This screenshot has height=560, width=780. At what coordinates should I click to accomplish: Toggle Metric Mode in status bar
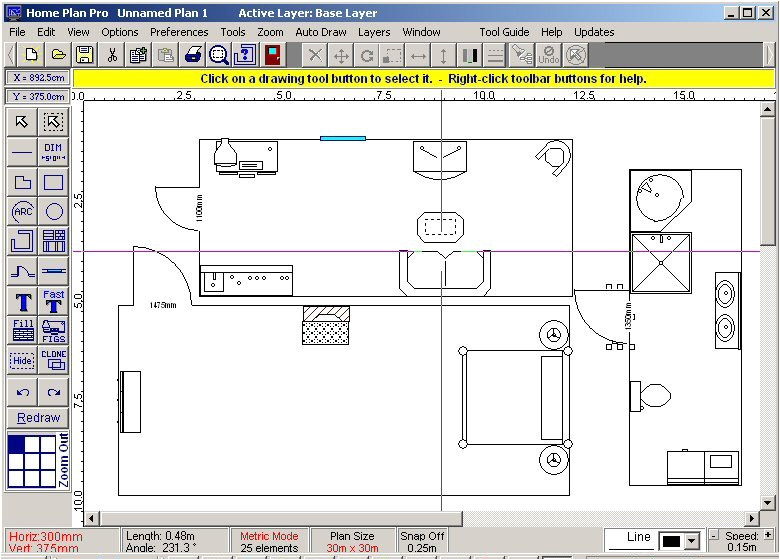tap(269, 541)
